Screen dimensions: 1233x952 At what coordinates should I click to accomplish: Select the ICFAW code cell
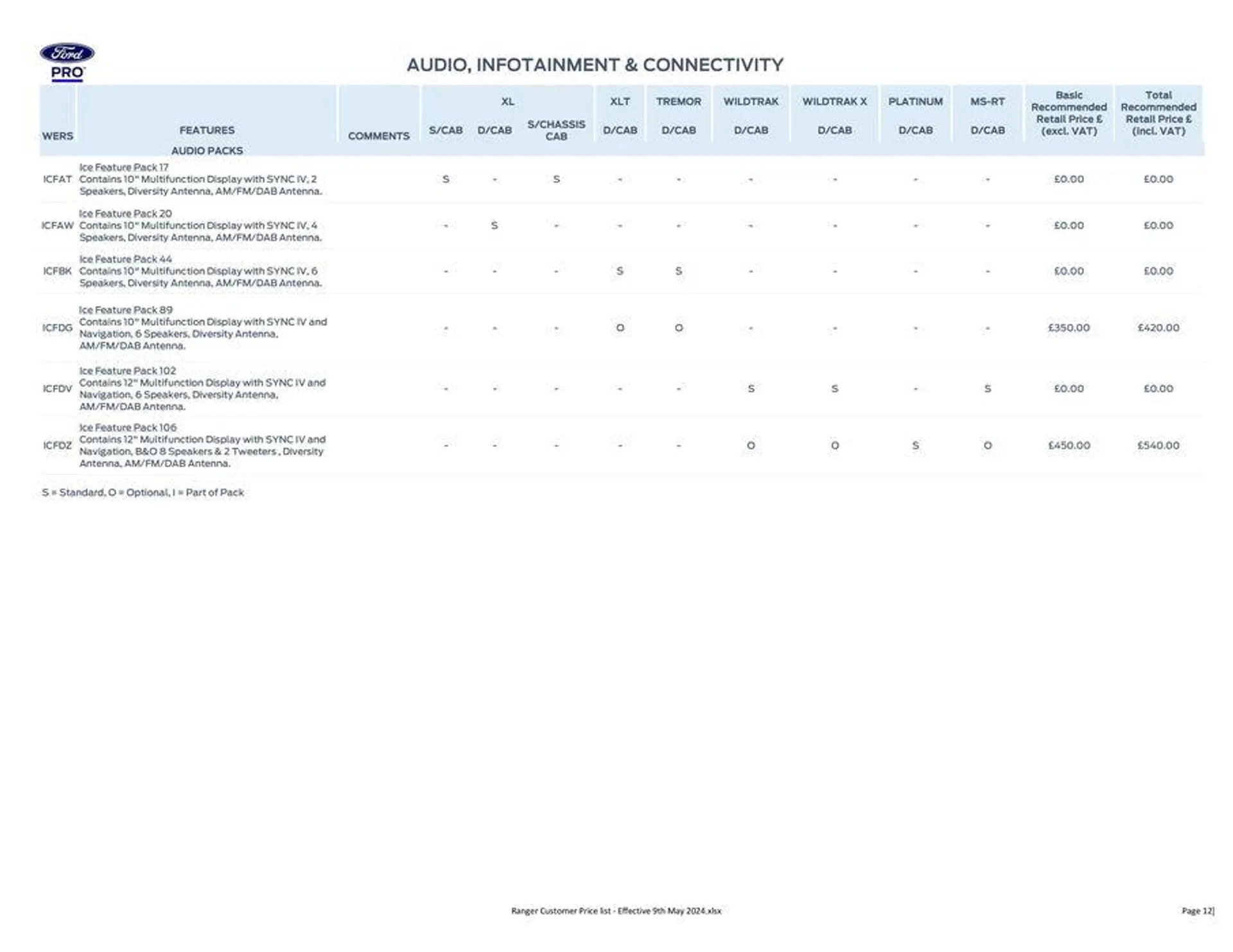(x=57, y=225)
